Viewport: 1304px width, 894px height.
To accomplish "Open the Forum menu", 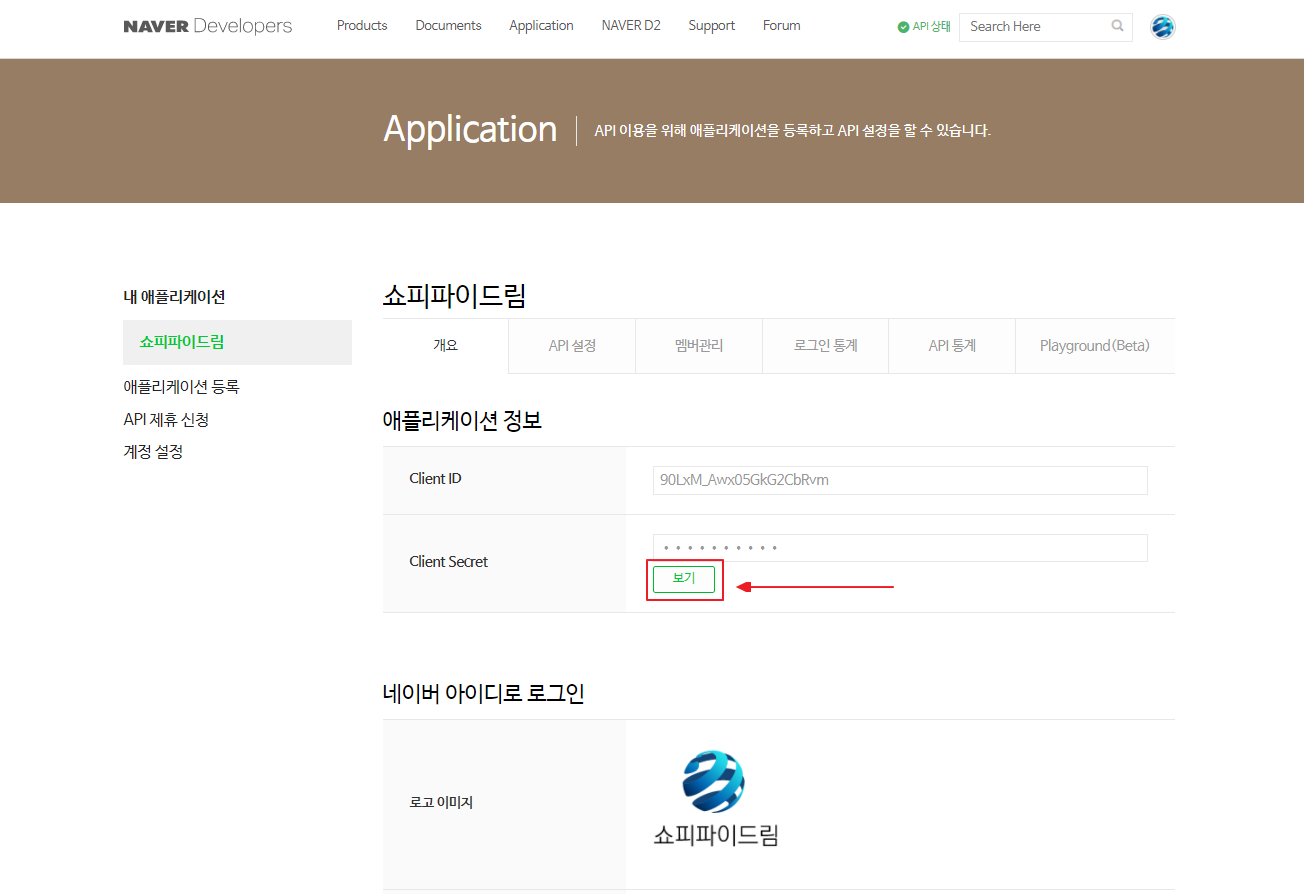I will (781, 26).
